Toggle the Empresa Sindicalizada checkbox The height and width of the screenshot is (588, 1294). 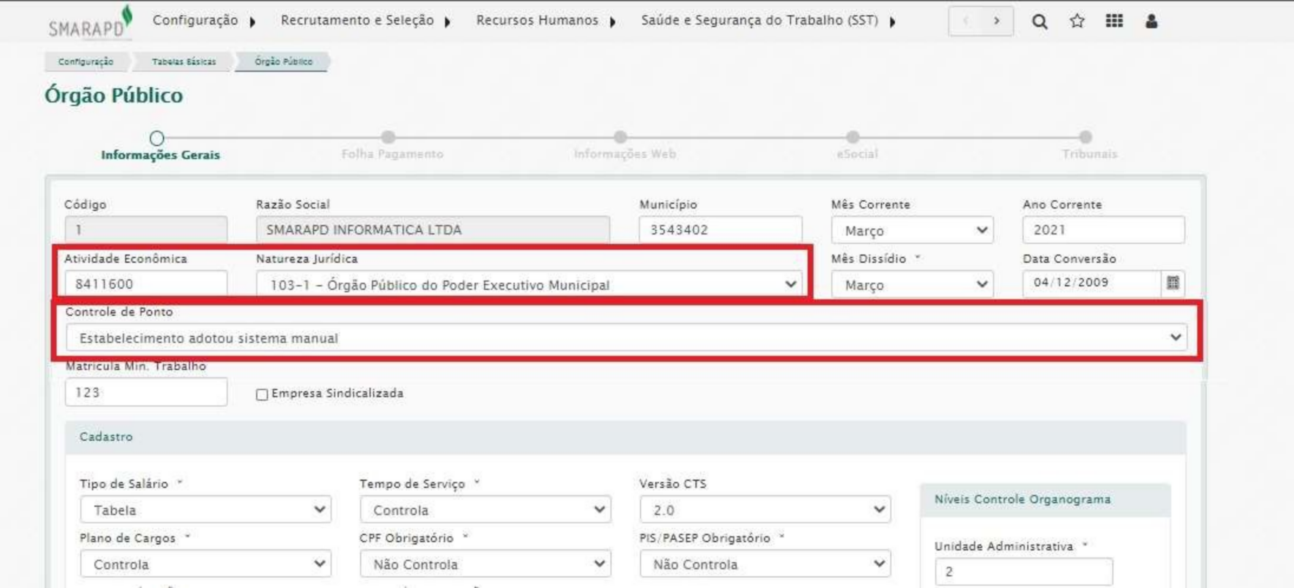point(263,393)
